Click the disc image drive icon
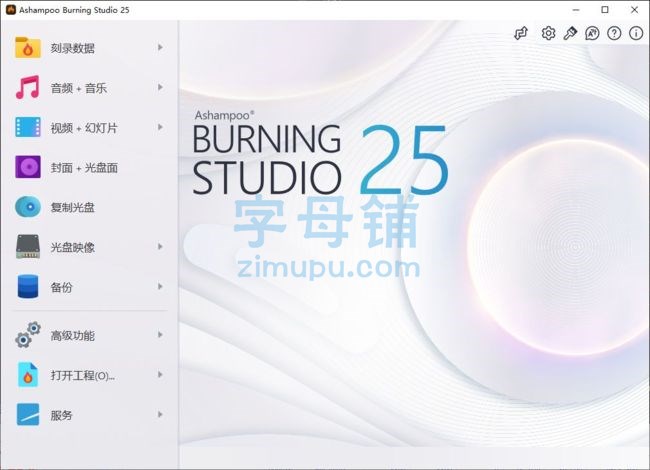The height and width of the screenshot is (470, 650). [x=28, y=247]
